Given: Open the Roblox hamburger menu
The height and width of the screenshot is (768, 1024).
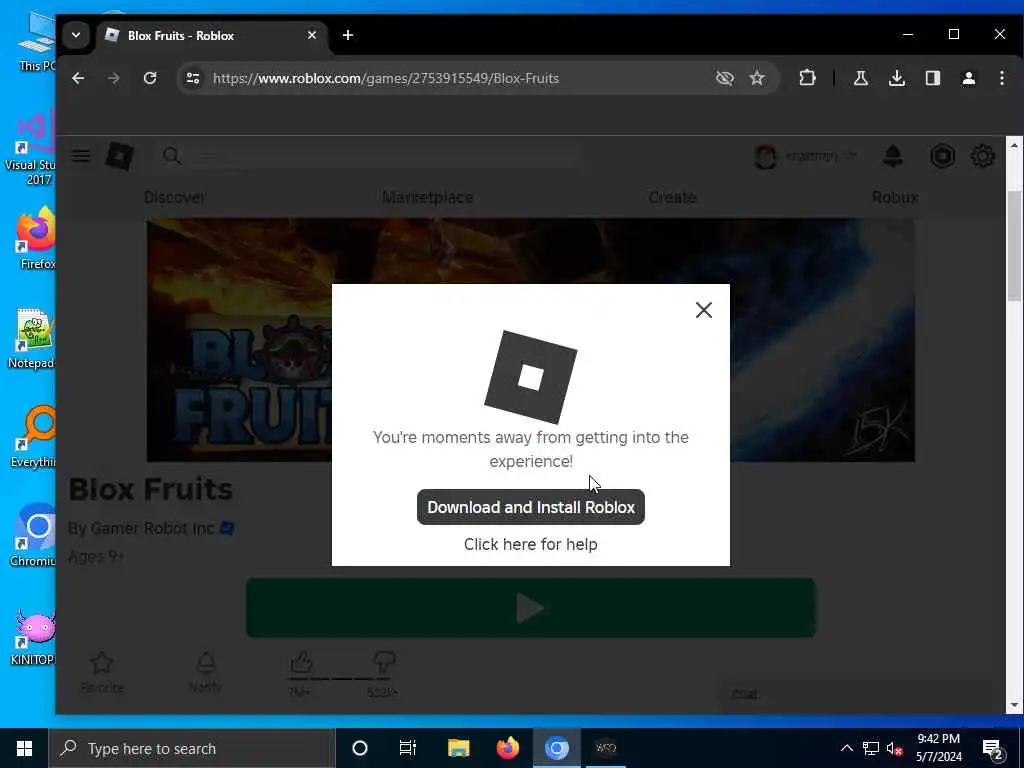Looking at the screenshot, I should [x=81, y=156].
